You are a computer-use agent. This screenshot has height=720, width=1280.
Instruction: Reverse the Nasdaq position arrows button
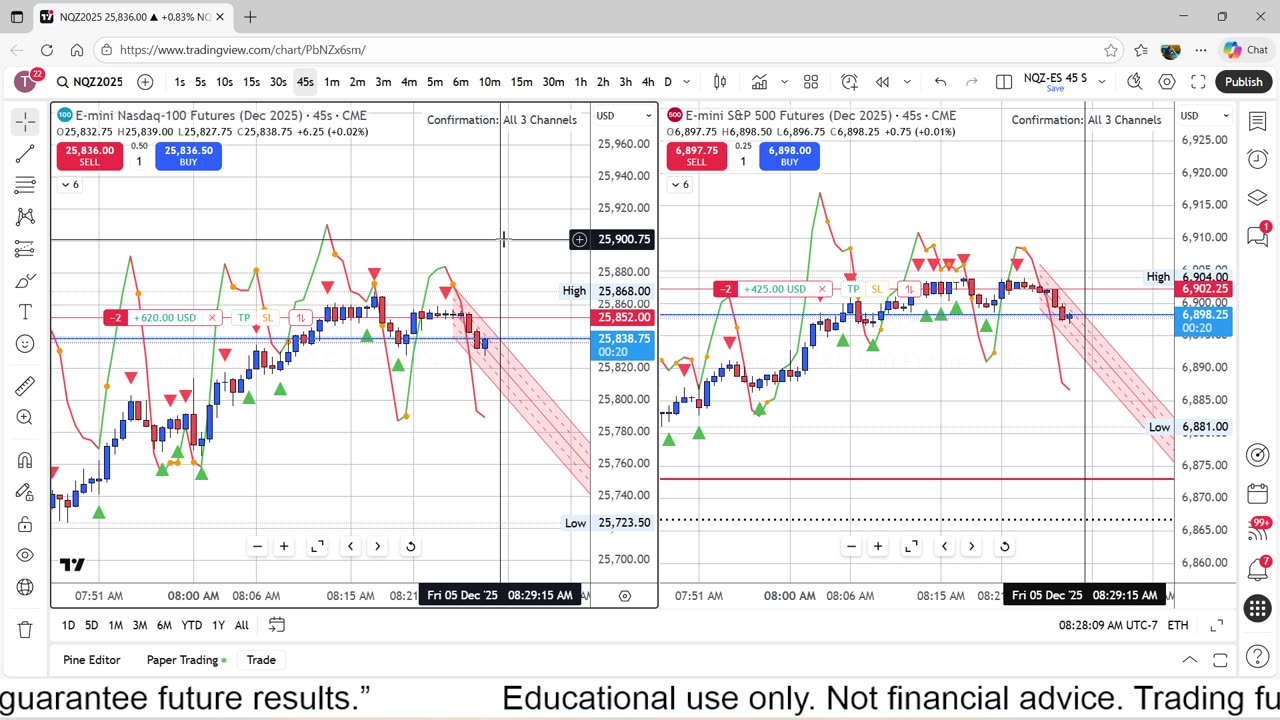click(300, 318)
